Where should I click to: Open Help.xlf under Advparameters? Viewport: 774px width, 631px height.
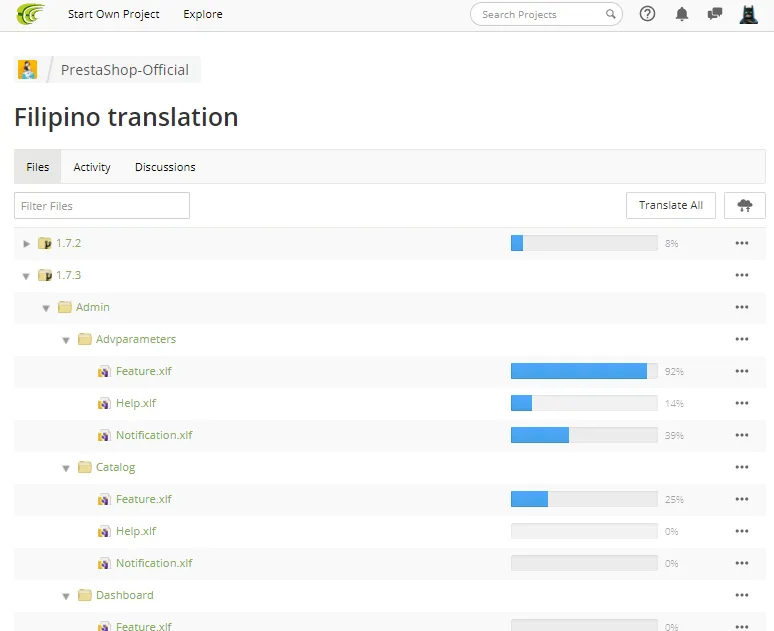tap(136, 403)
